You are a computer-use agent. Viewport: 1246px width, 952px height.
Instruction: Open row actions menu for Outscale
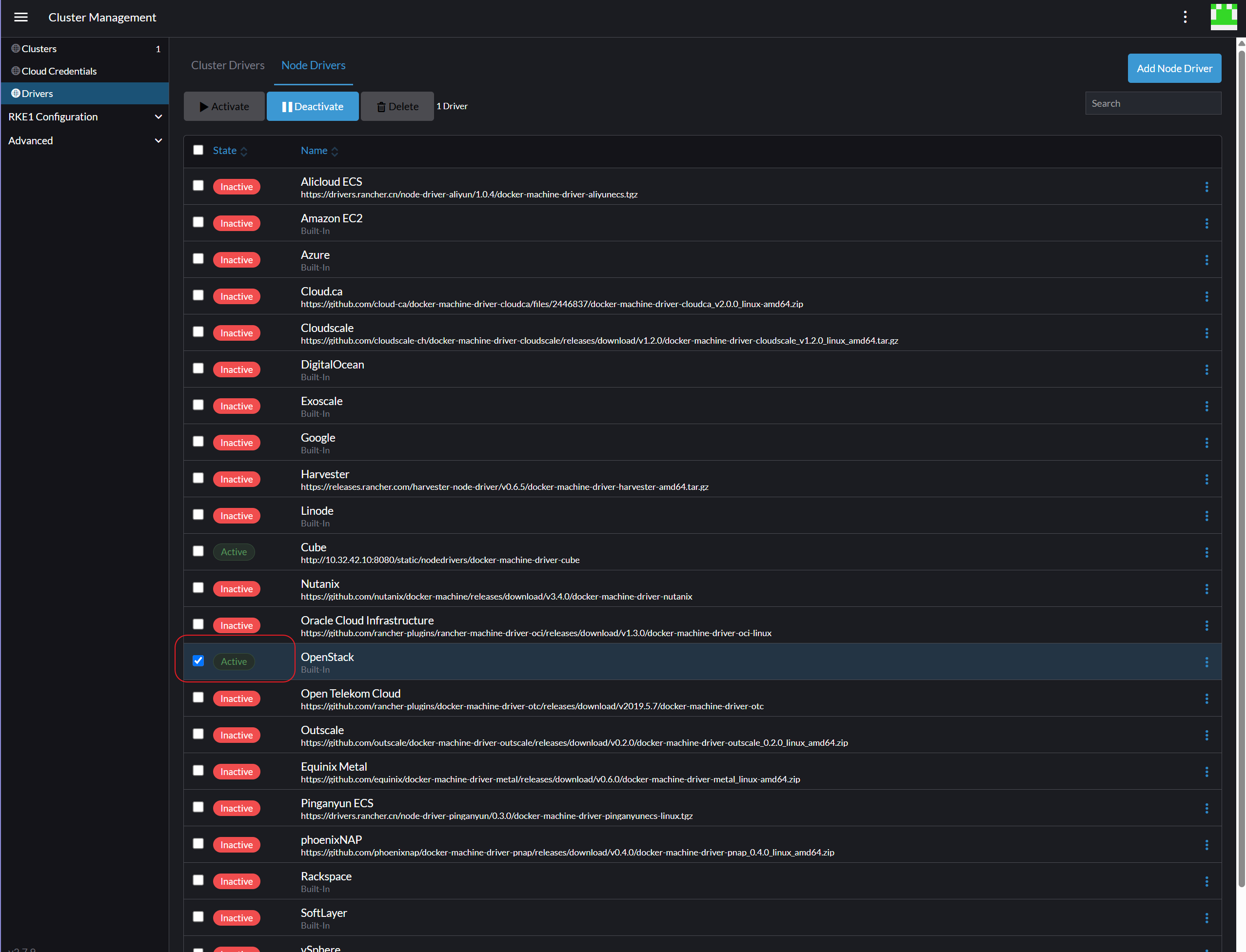click(1206, 735)
